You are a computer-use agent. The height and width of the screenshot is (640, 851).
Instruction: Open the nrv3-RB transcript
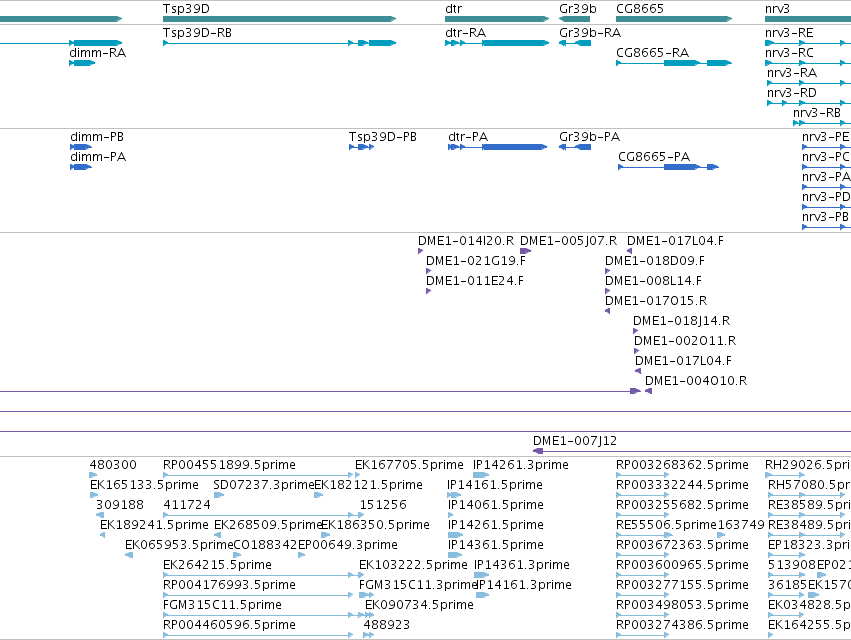816,113
